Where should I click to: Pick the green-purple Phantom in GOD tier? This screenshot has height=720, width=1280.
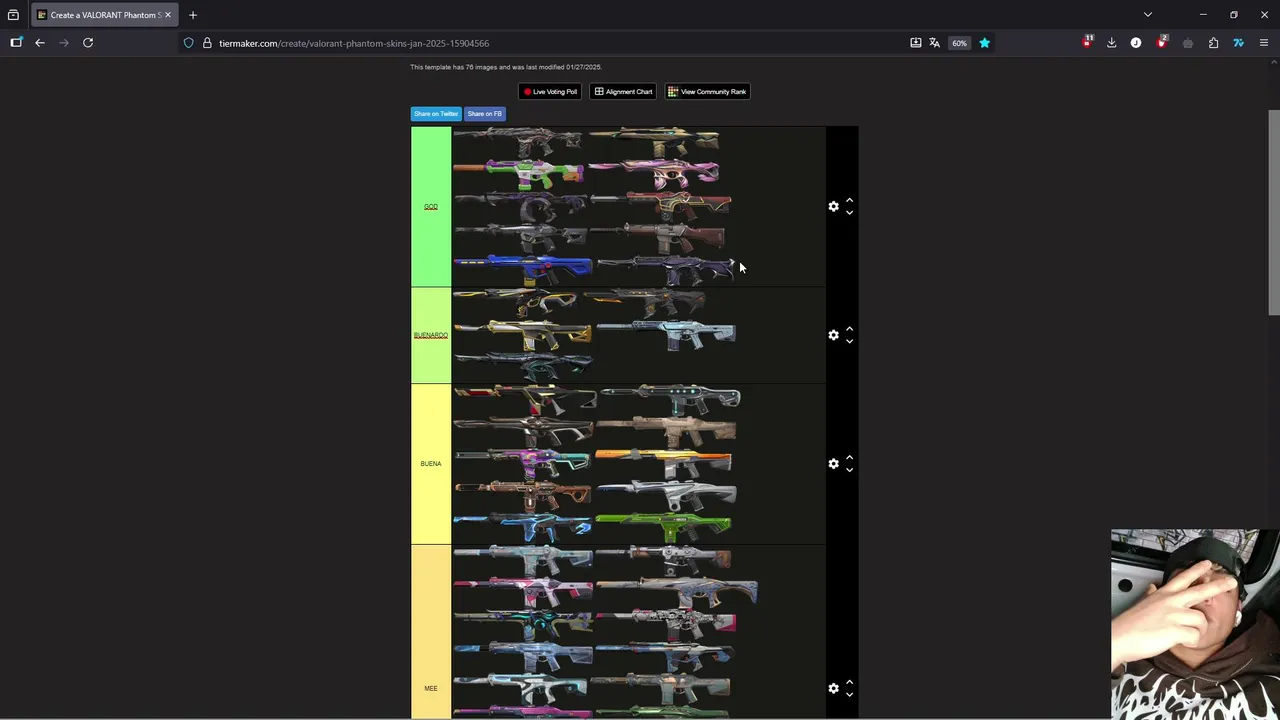click(x=520, y=174)
